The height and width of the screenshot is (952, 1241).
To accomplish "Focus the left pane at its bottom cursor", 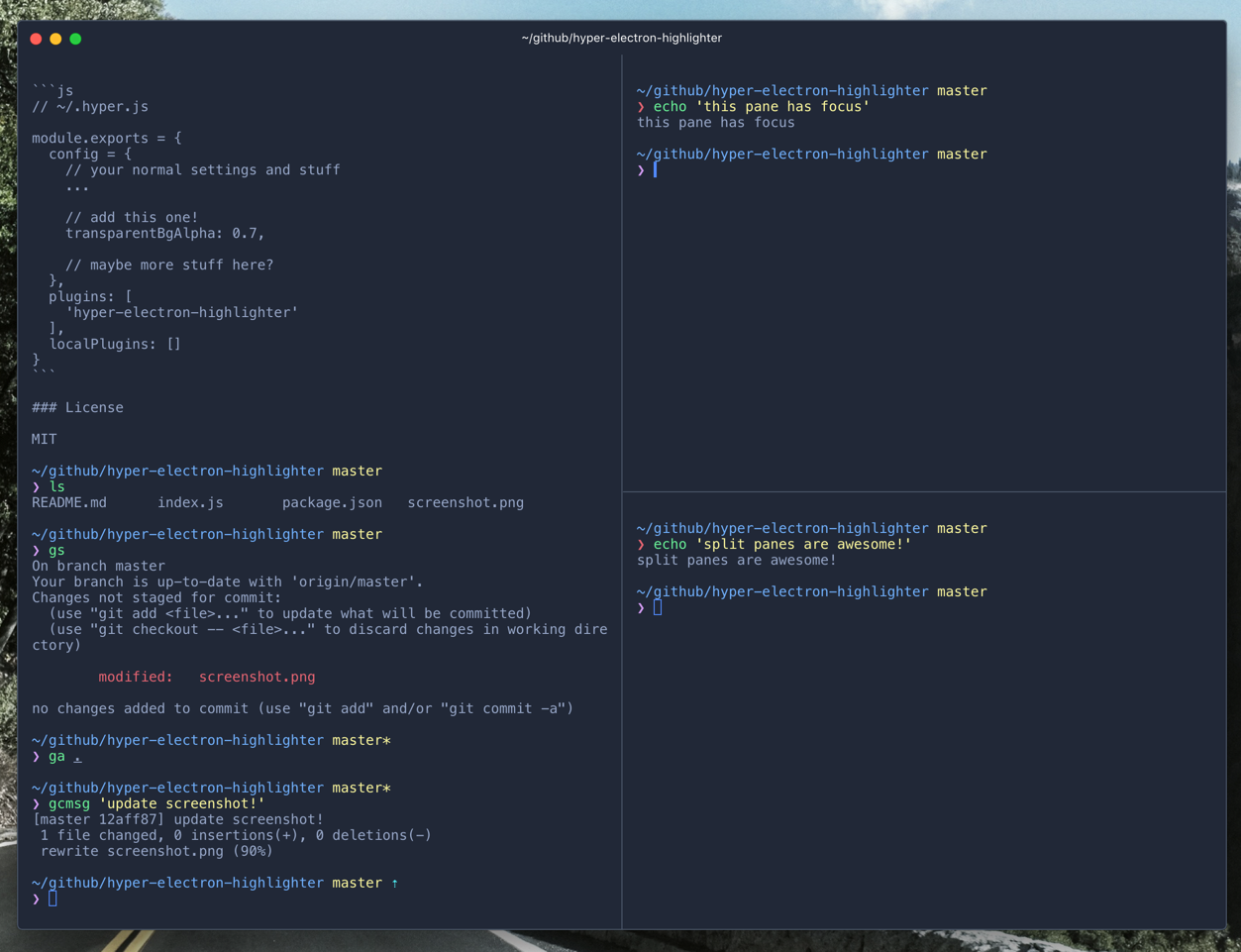I will pos(52,899).
